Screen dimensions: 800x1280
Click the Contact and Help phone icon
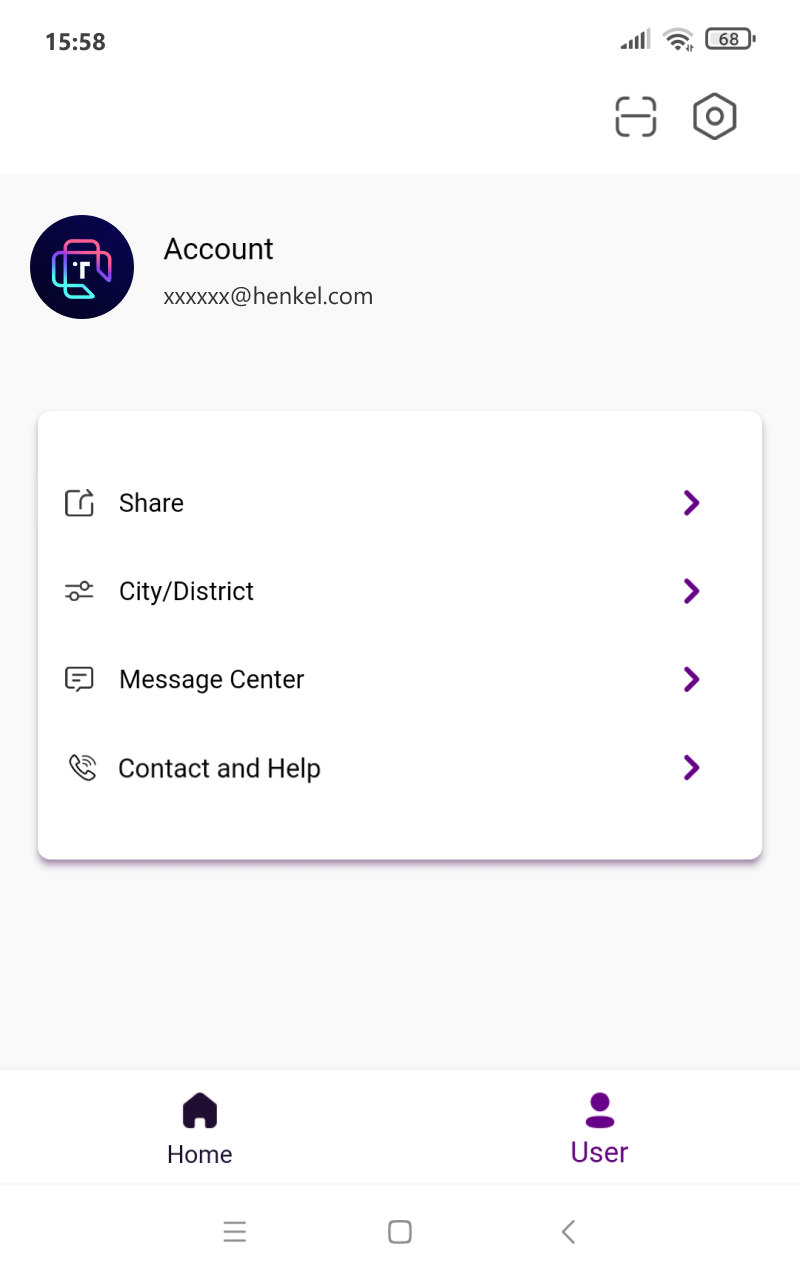[x=82, y=768]
